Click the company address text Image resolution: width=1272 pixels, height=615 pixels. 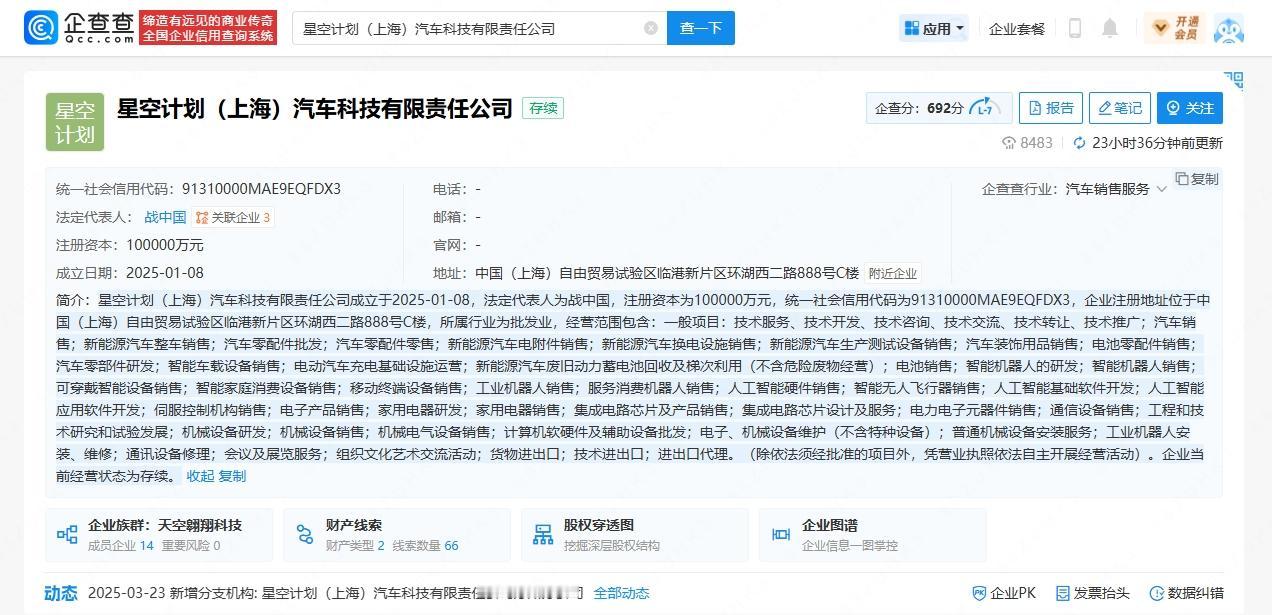point(666,273)
